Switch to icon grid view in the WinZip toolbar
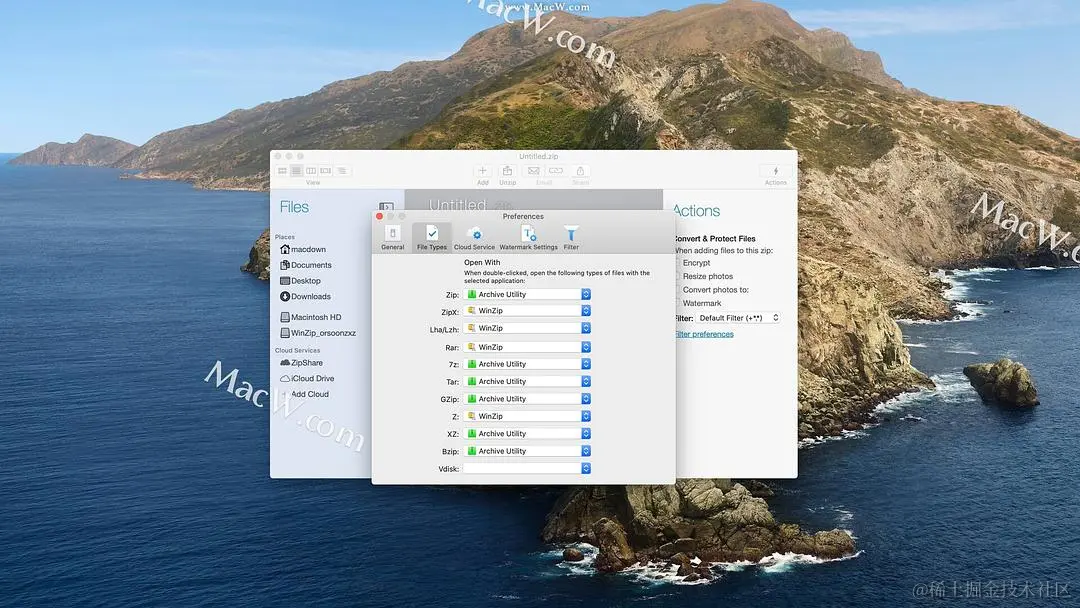This screenshot has width=1080, height=608. point(282,171)
